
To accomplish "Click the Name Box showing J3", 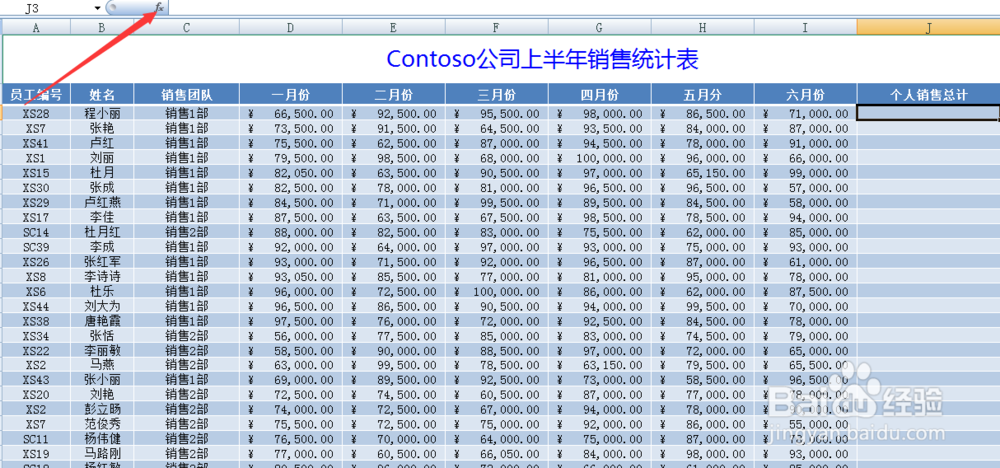I will (48, 8).
